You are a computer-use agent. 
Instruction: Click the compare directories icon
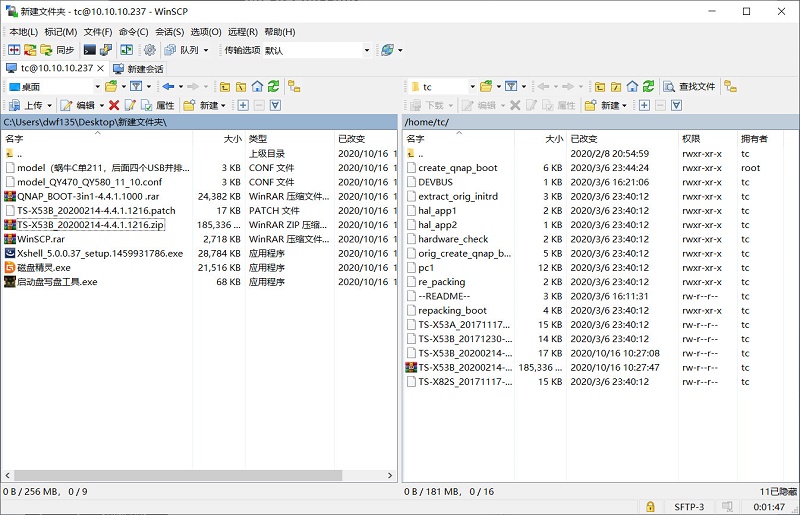[14, 50]
